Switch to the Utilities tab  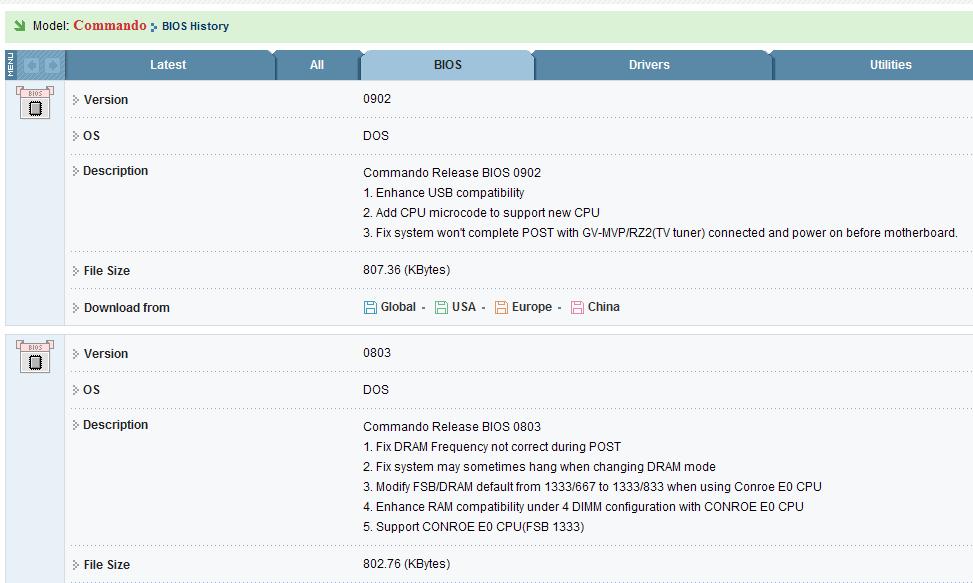890,65
